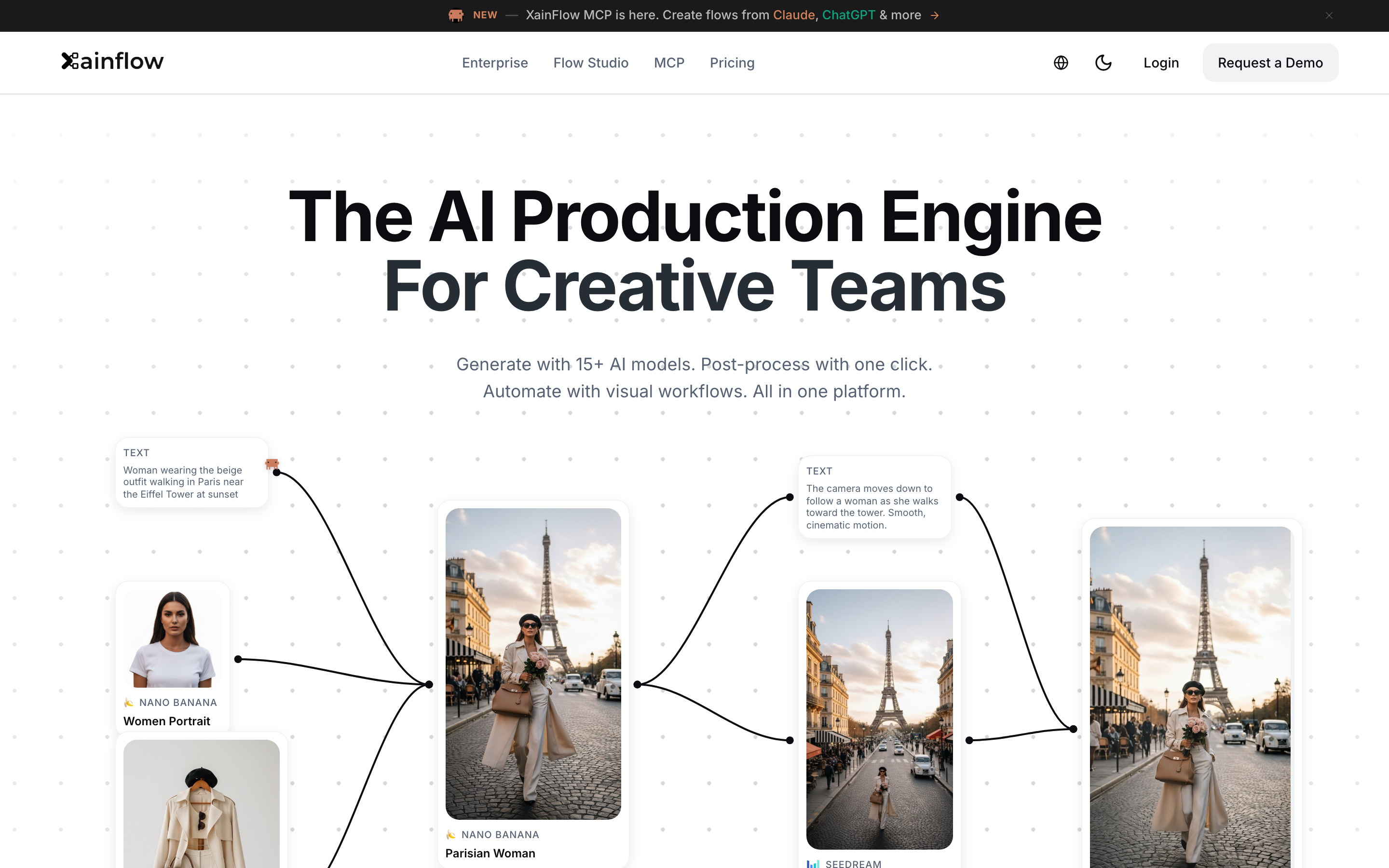1389x868 pixels.
Task: Click the arrow after '& more'
Action: (x=935, y=15)
